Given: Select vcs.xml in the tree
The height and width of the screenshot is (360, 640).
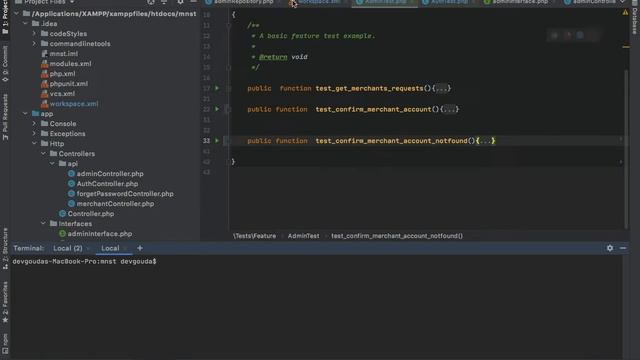Looking at the screenshot, I should coord(62,93).
